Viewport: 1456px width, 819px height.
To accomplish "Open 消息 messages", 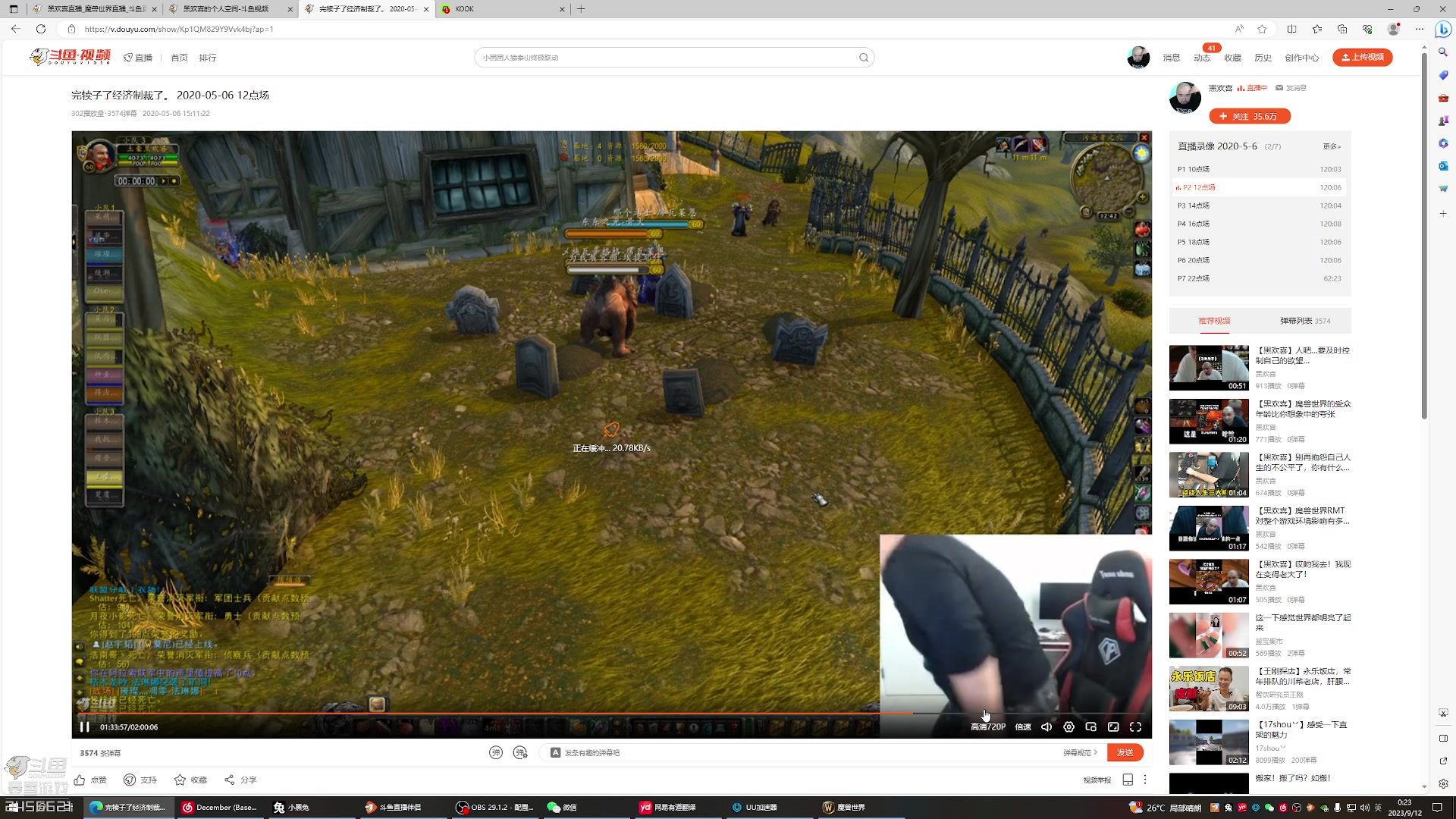I will click(x=1172, y=58).
